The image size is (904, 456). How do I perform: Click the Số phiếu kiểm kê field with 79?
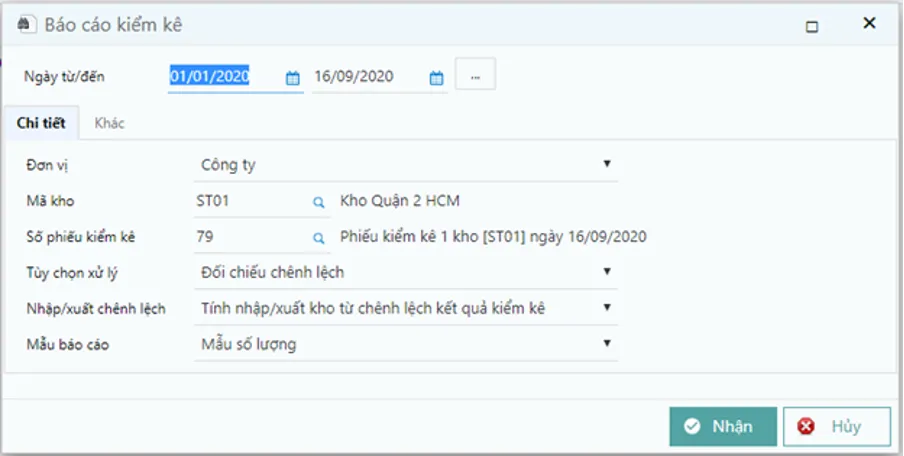[250, 237]
